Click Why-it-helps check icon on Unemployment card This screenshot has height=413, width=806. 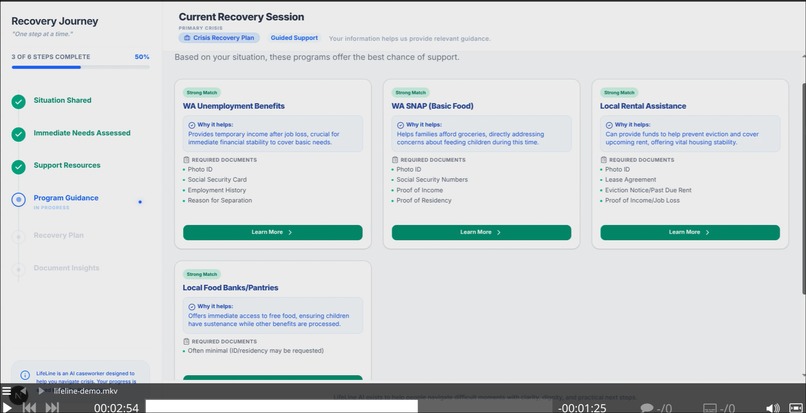(x=192, y=125)
